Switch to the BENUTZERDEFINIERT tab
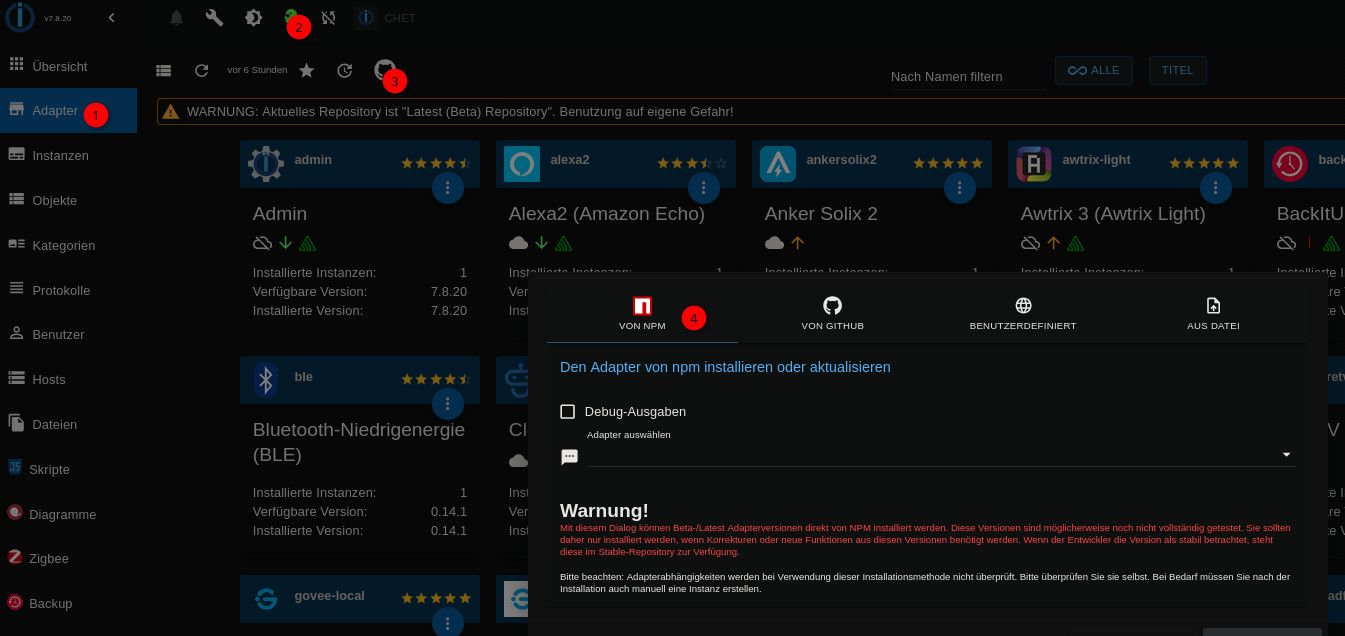This screenshot has width=1345, height=636. coord(1023,314)
